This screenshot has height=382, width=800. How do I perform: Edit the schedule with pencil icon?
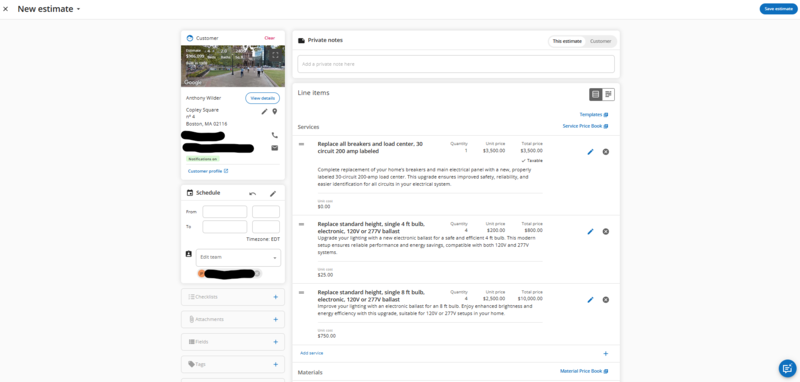coord(273,193)
